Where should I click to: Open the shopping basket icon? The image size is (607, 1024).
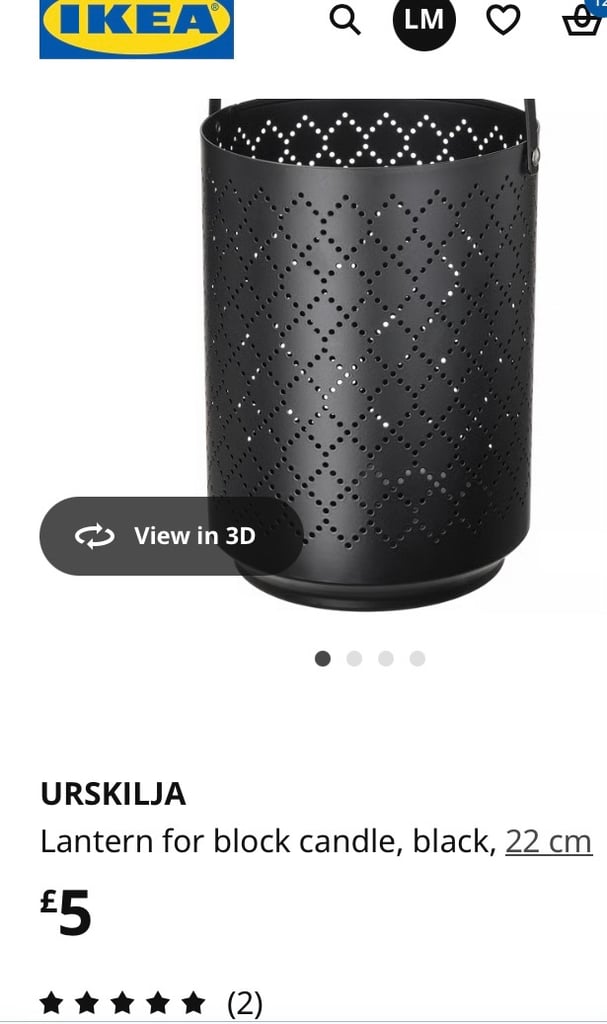coord(582,20)
